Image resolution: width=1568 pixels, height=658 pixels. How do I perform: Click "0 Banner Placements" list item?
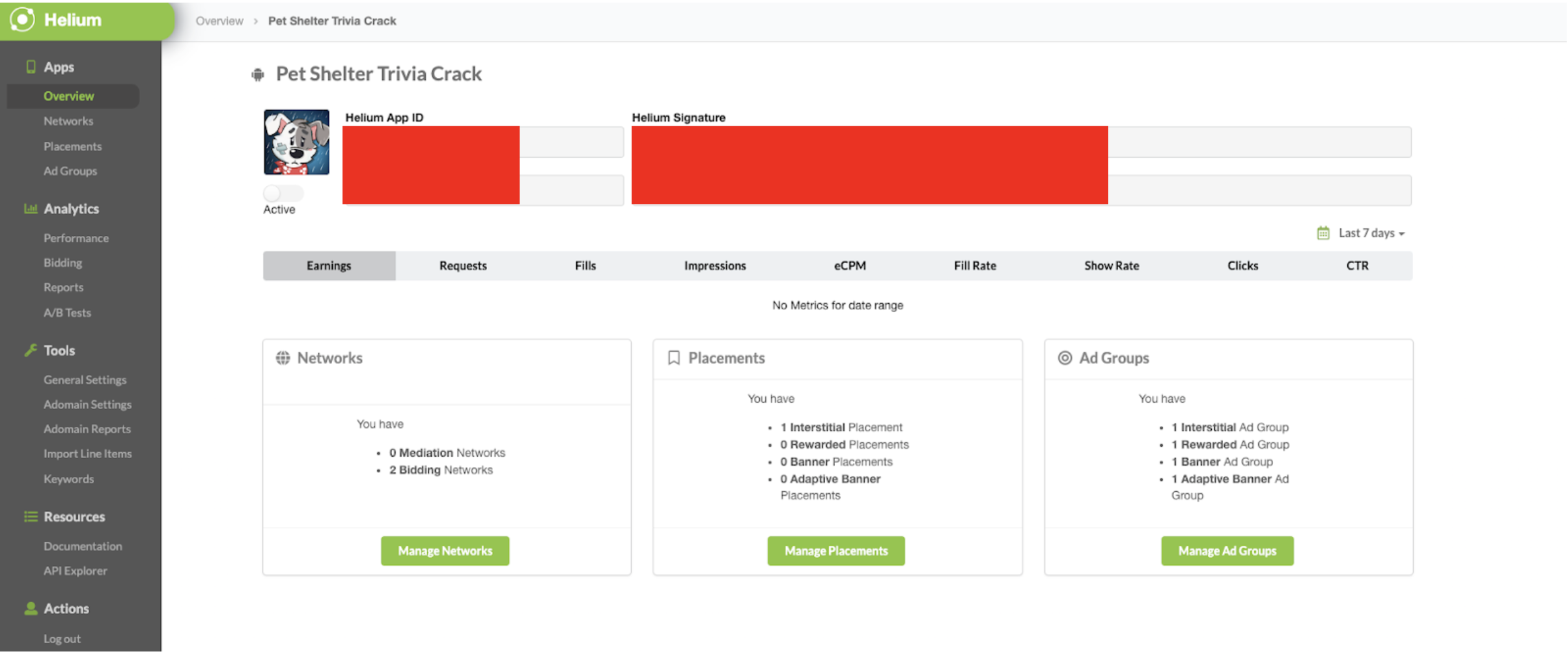tap(836, 461)
